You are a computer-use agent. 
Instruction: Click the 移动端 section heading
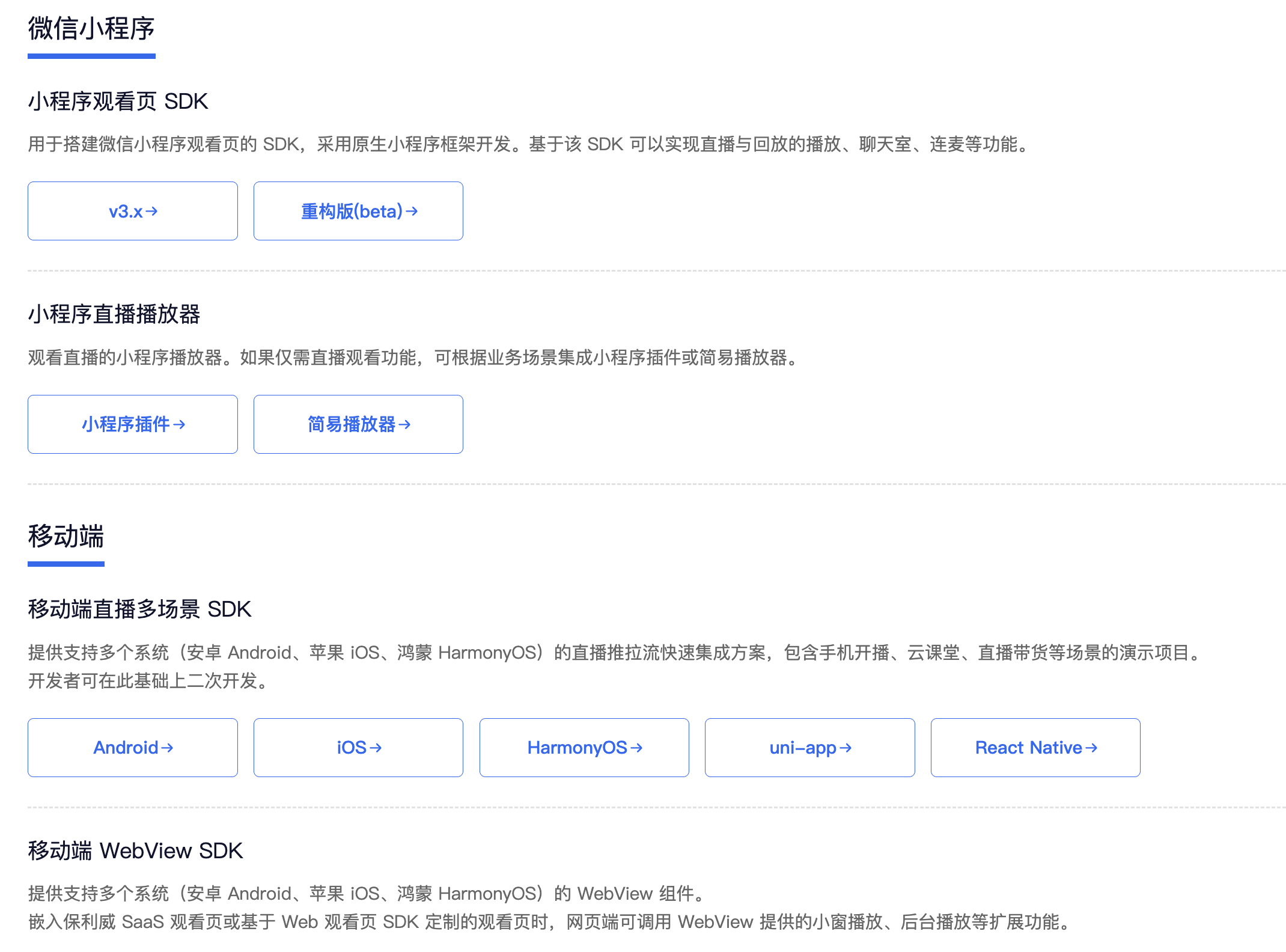[66, 536]
